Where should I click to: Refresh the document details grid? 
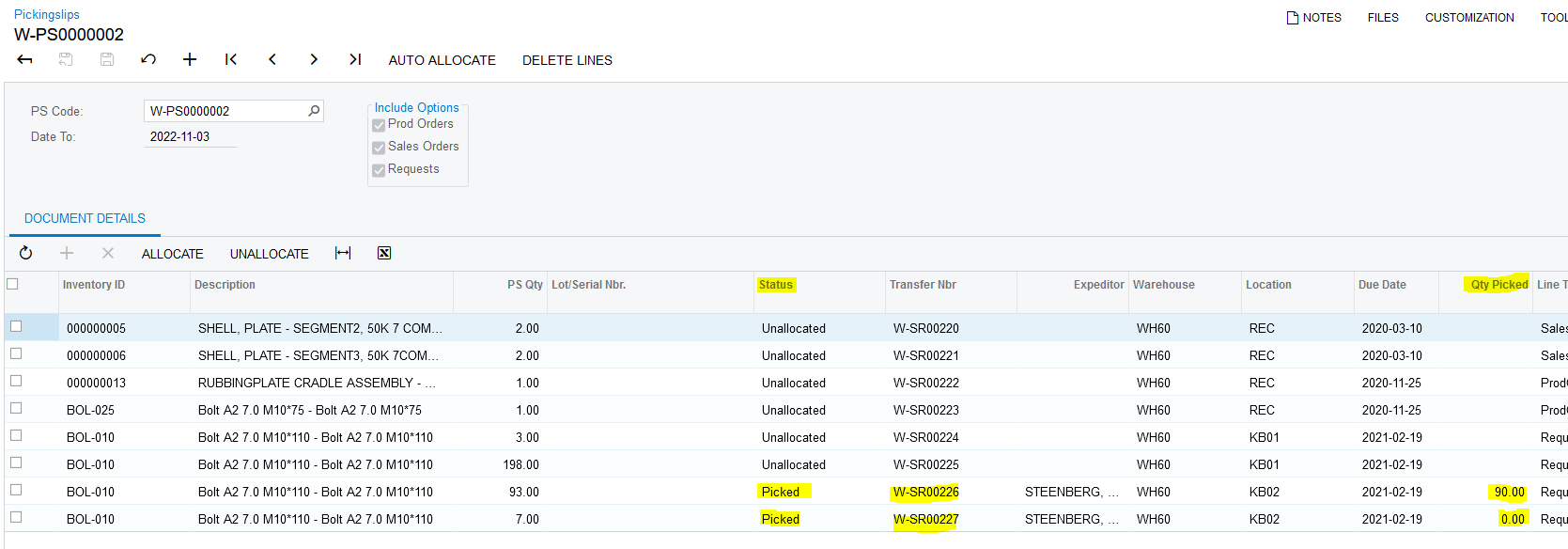25,253
